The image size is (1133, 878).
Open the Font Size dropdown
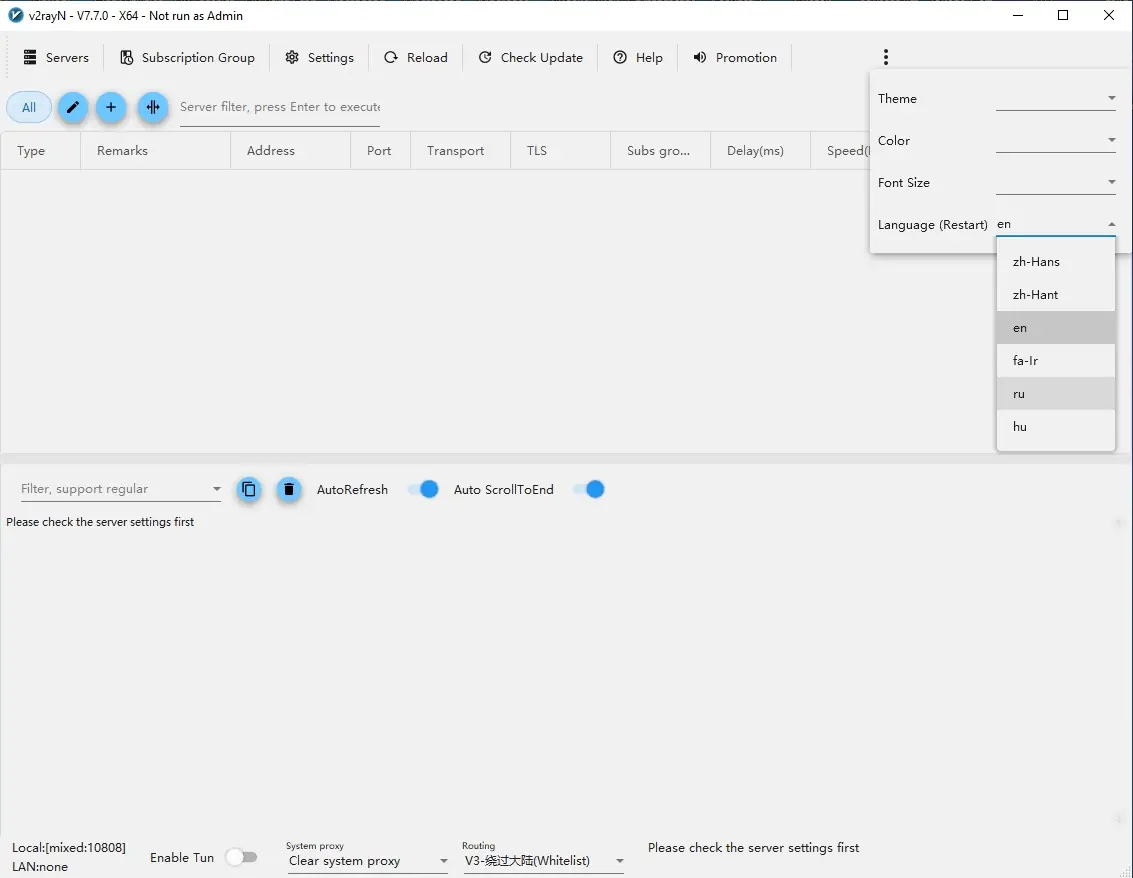click(1056, 183)
